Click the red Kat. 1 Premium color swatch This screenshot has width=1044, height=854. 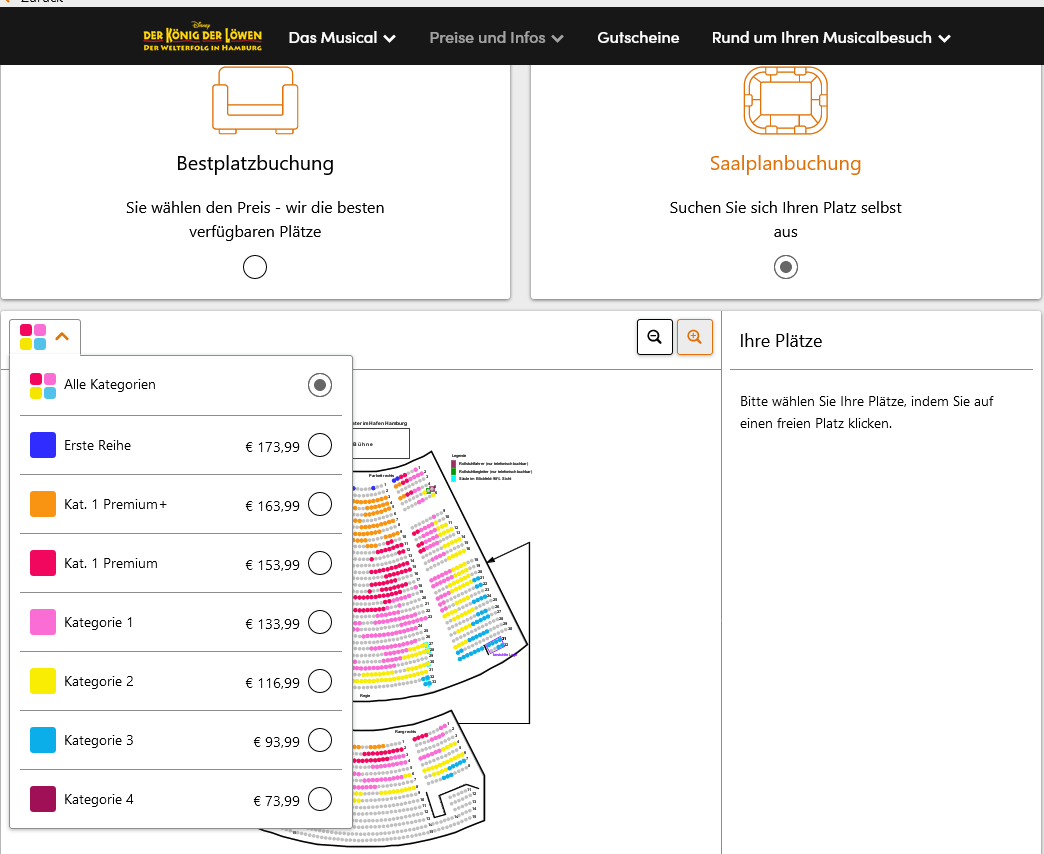tap(42, 562)
